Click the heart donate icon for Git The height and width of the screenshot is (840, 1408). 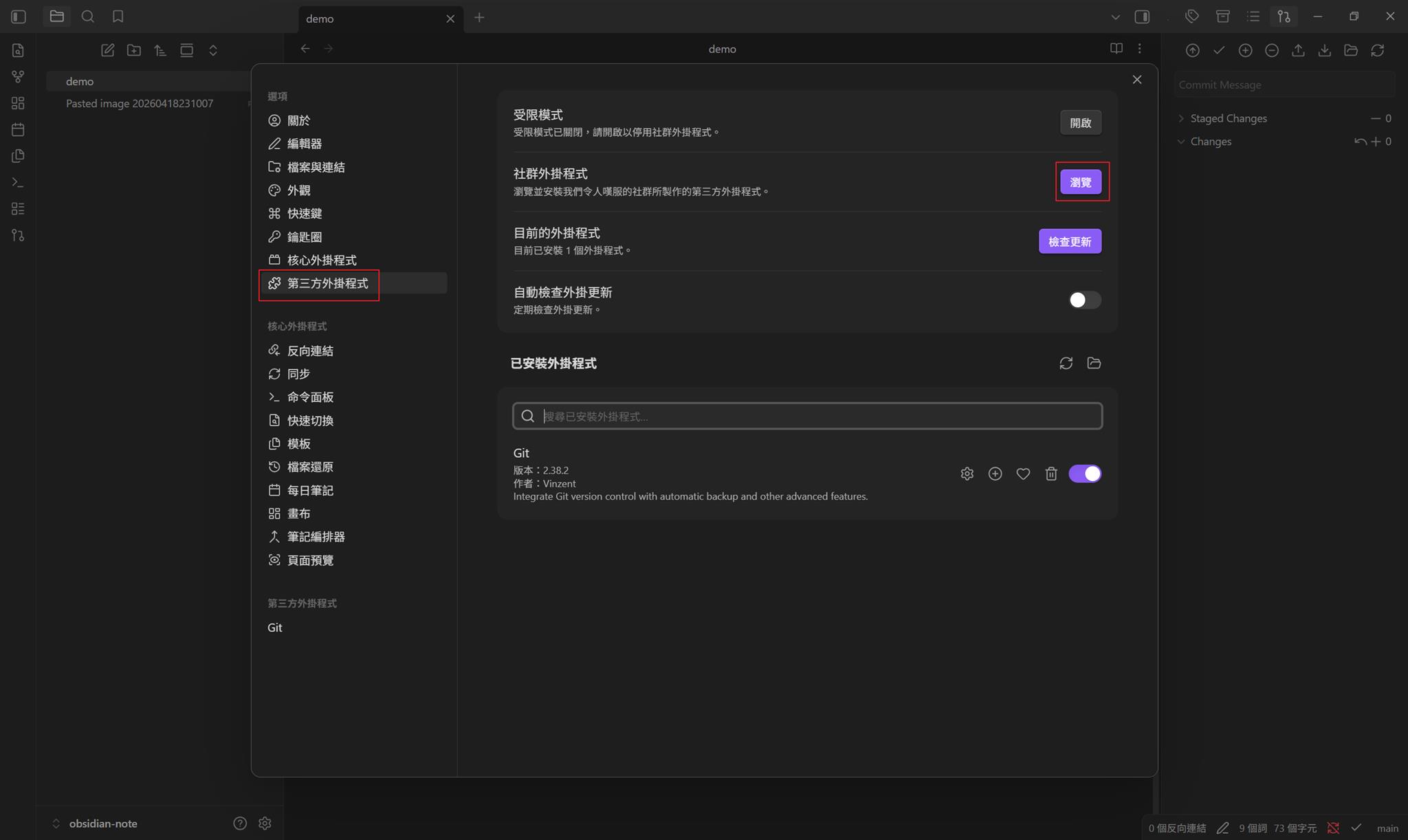1023,474
